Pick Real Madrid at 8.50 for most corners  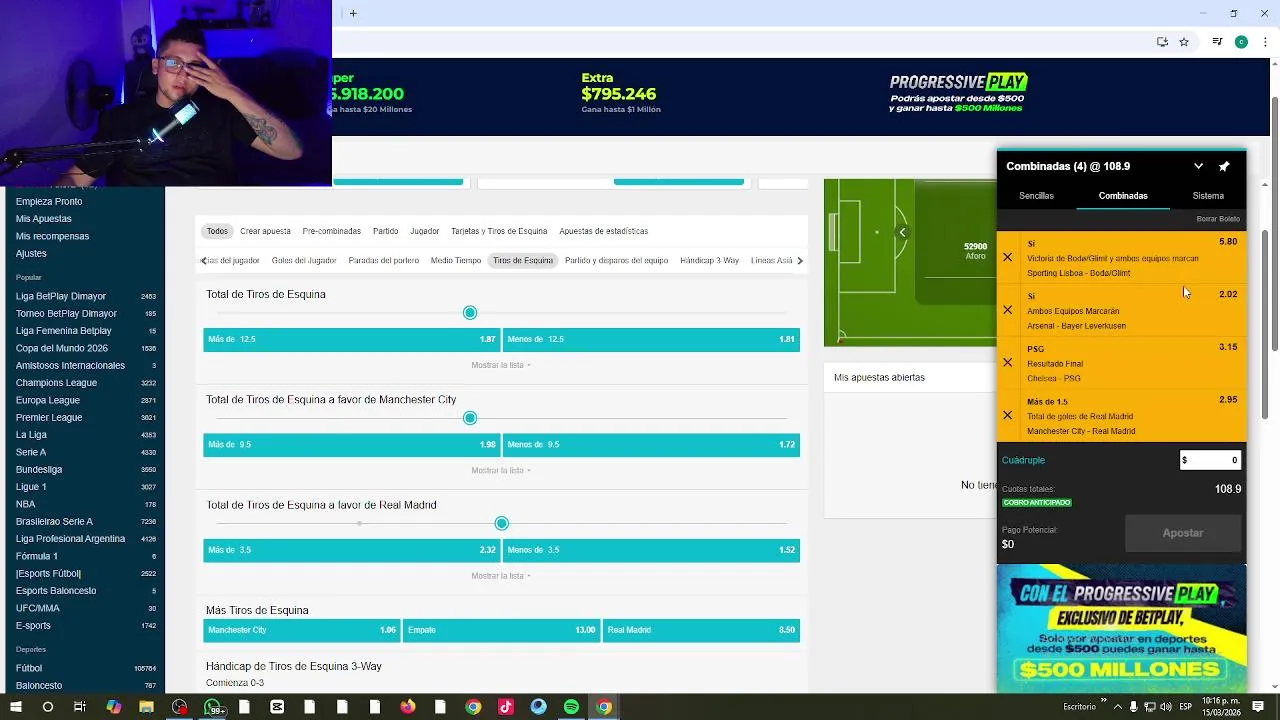(x=701, y=630)
